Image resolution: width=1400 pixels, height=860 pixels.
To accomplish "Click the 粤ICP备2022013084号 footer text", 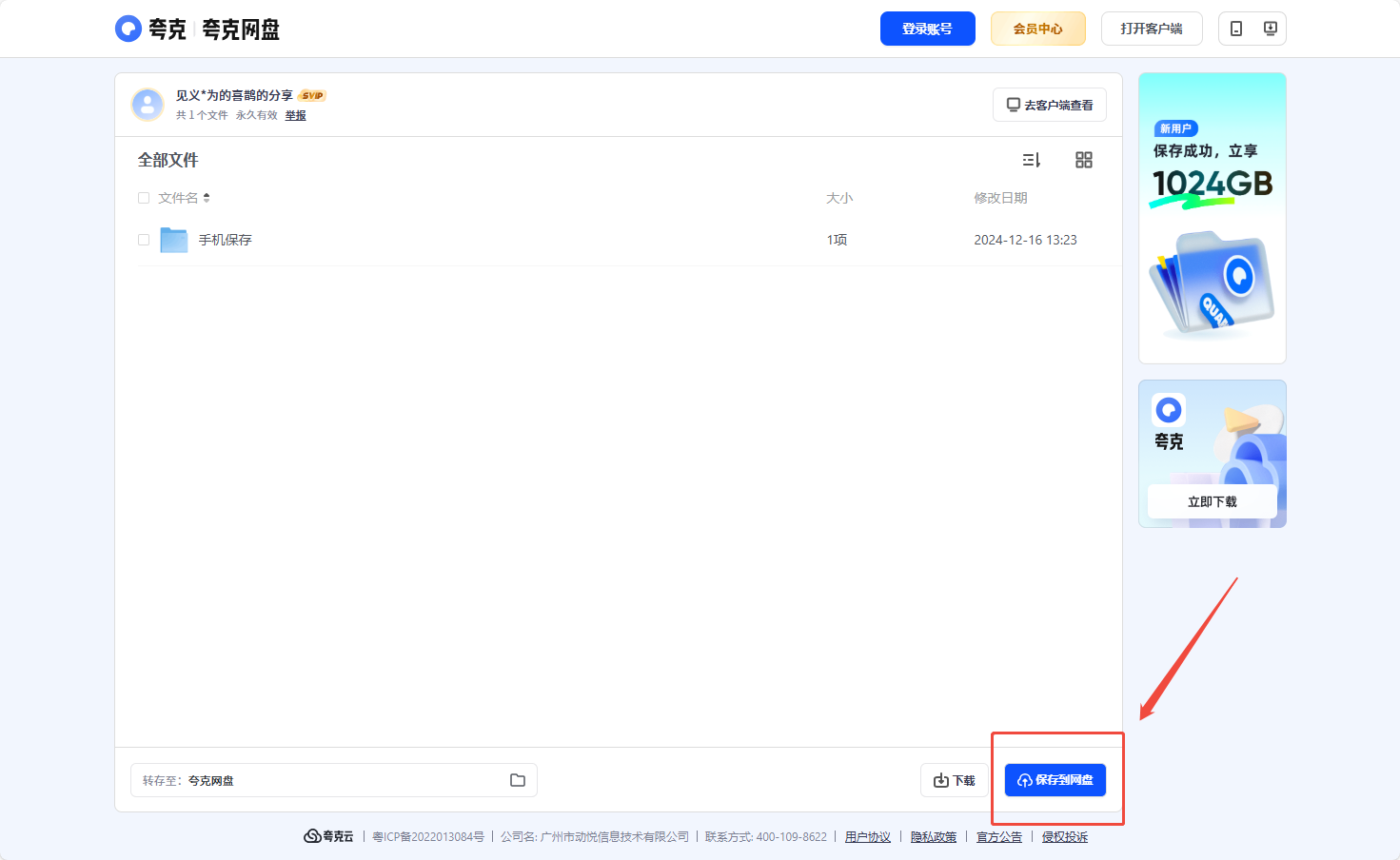I will pos(428,837).
